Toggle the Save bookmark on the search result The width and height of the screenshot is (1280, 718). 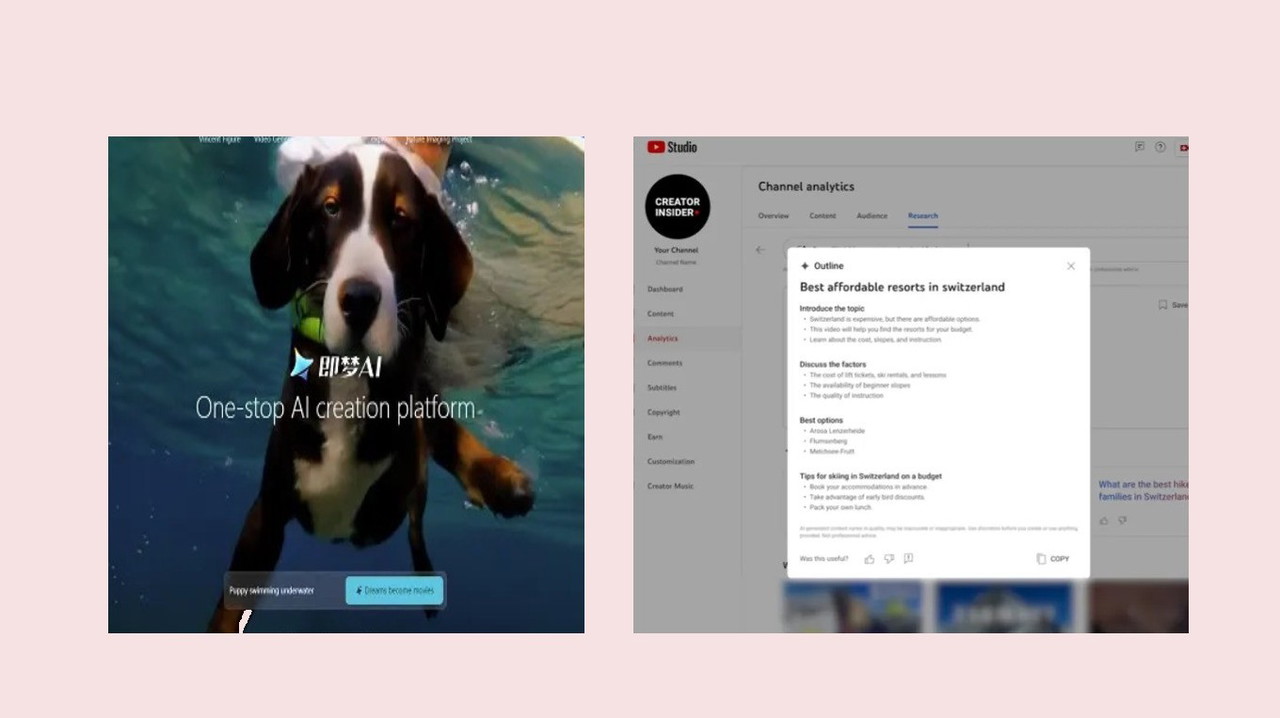[x=1163, y=305]
